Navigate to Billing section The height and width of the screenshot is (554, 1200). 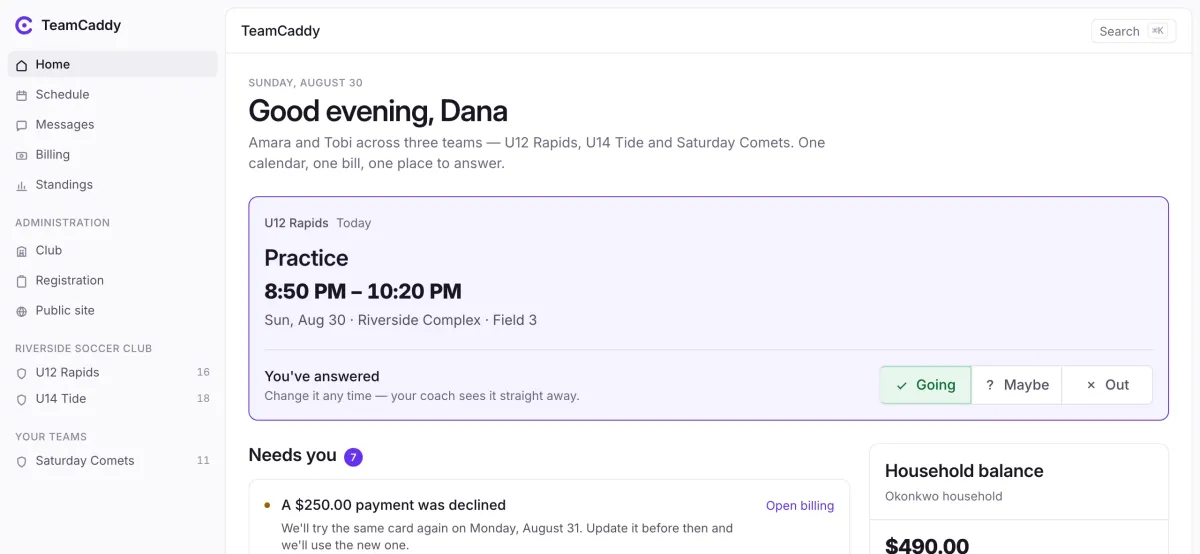click(x=113, y=154)
